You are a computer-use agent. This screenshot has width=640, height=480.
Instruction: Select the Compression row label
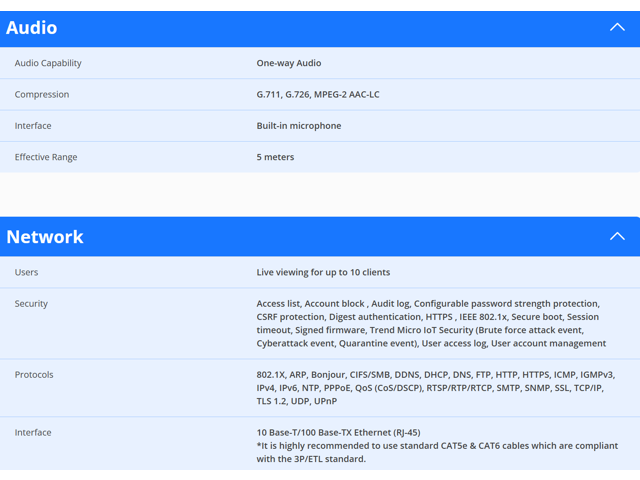[x=42, y=95]
